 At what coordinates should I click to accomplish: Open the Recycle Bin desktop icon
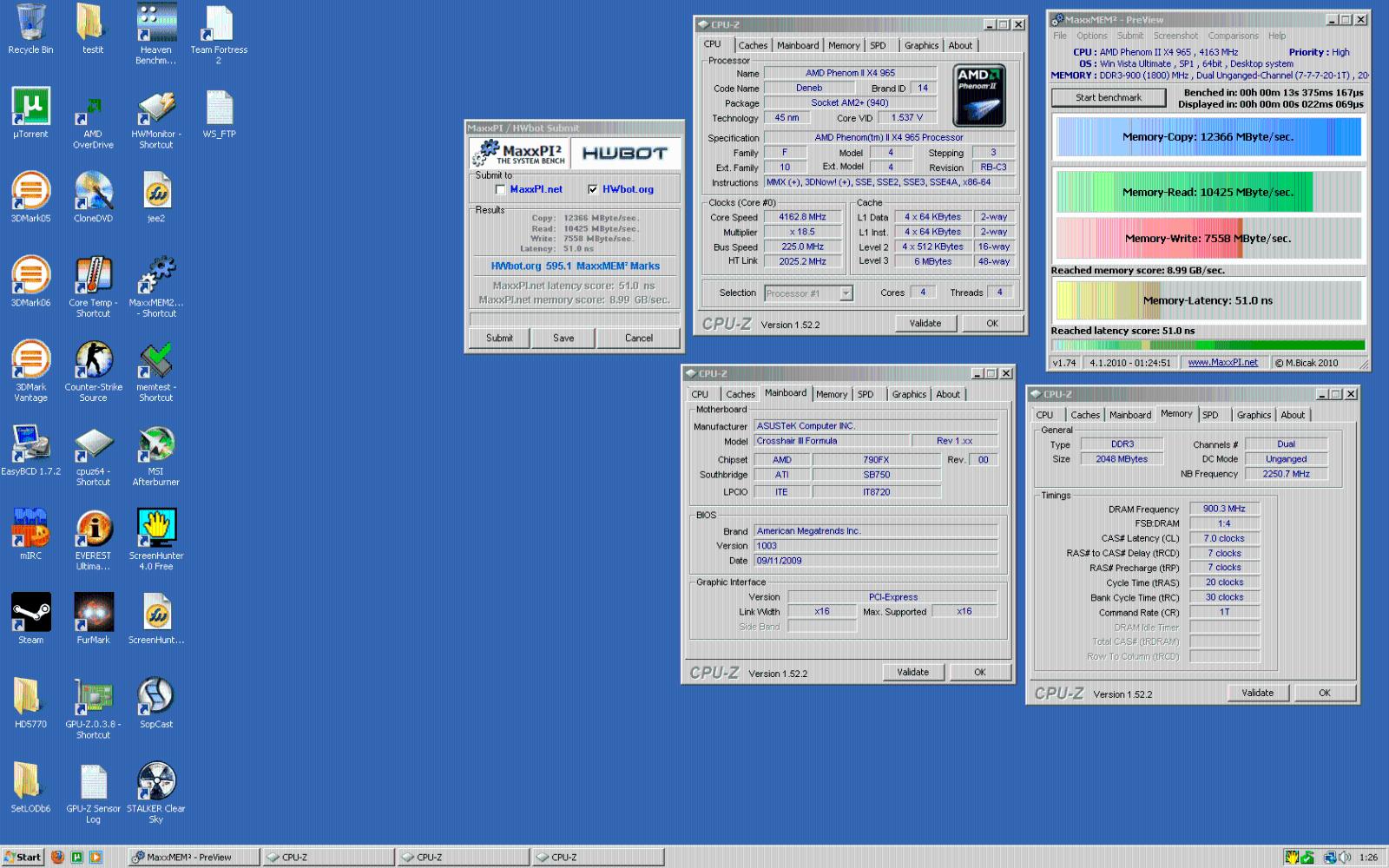point(30,24)
